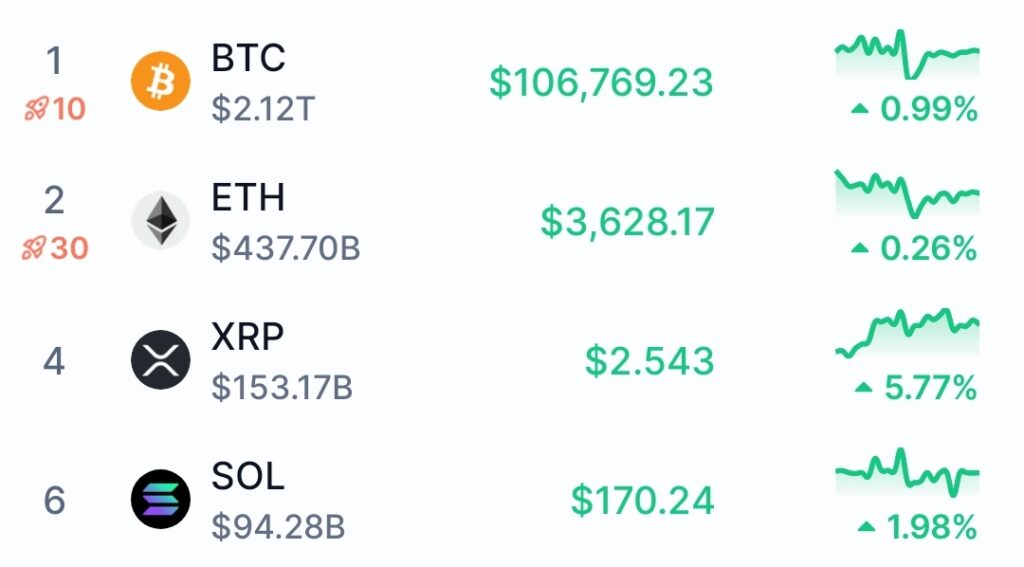Open the XRP sparkline price chart
The width and height of the screenshot is (1024, 567).
907,334
